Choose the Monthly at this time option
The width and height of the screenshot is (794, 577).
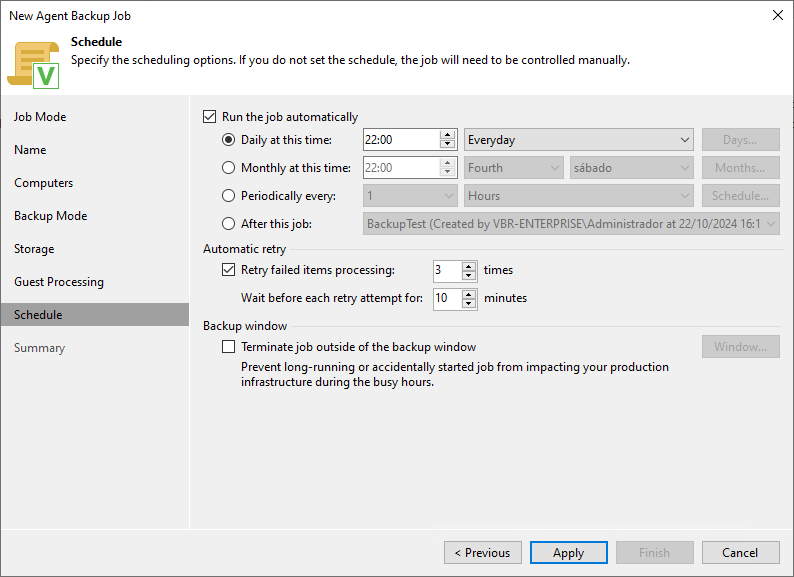(229, 168)
